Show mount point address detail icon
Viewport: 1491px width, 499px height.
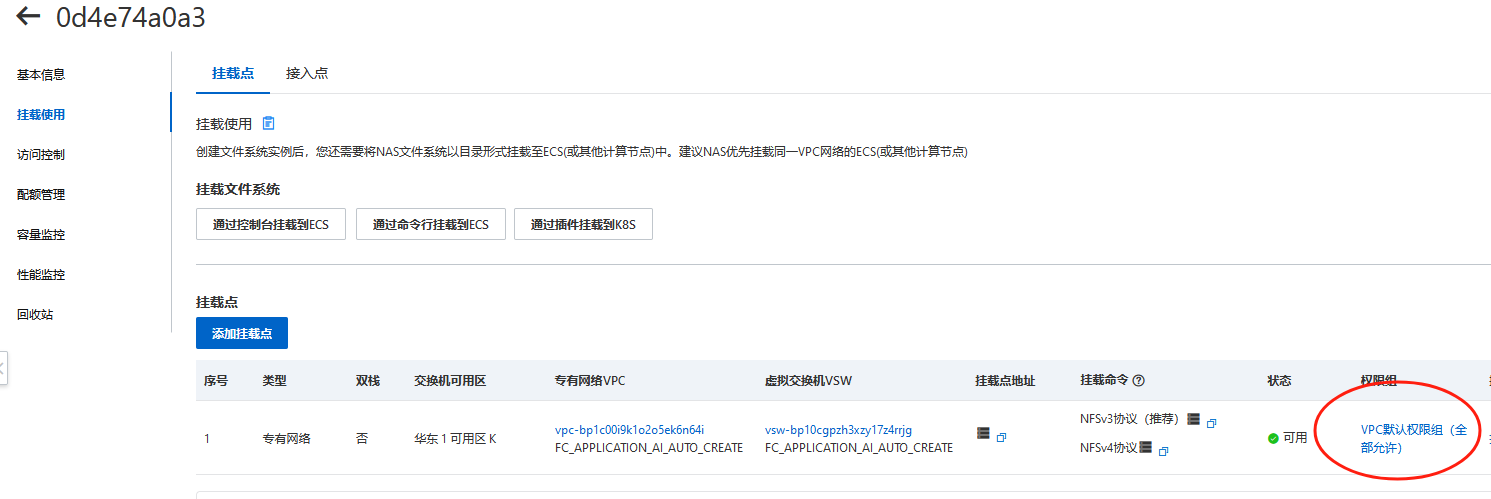pos(983,433)
